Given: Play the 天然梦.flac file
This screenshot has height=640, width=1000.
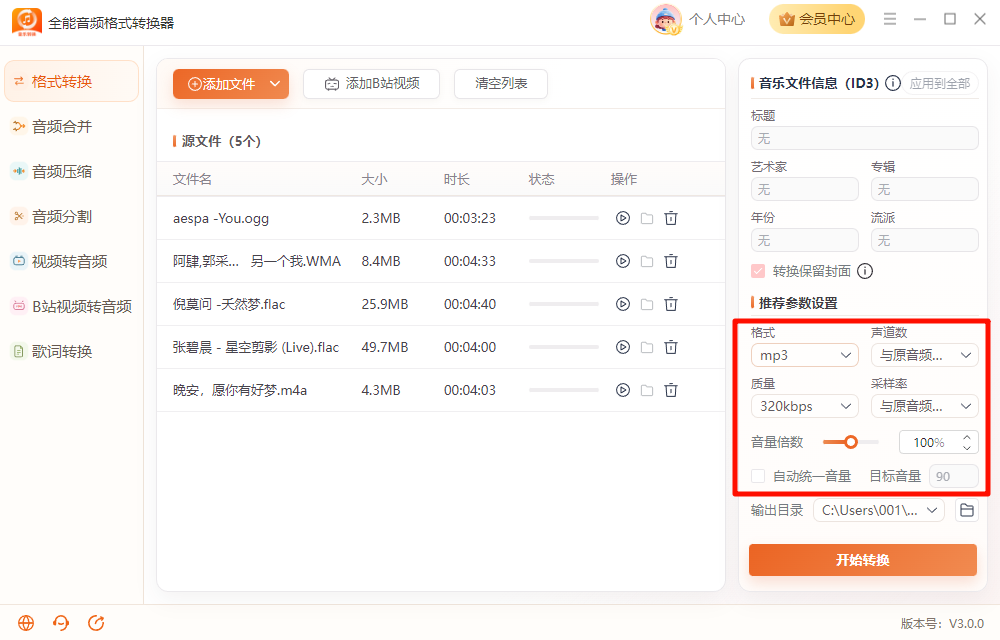Looking at the screenshot, I should (x=622, y=304).
